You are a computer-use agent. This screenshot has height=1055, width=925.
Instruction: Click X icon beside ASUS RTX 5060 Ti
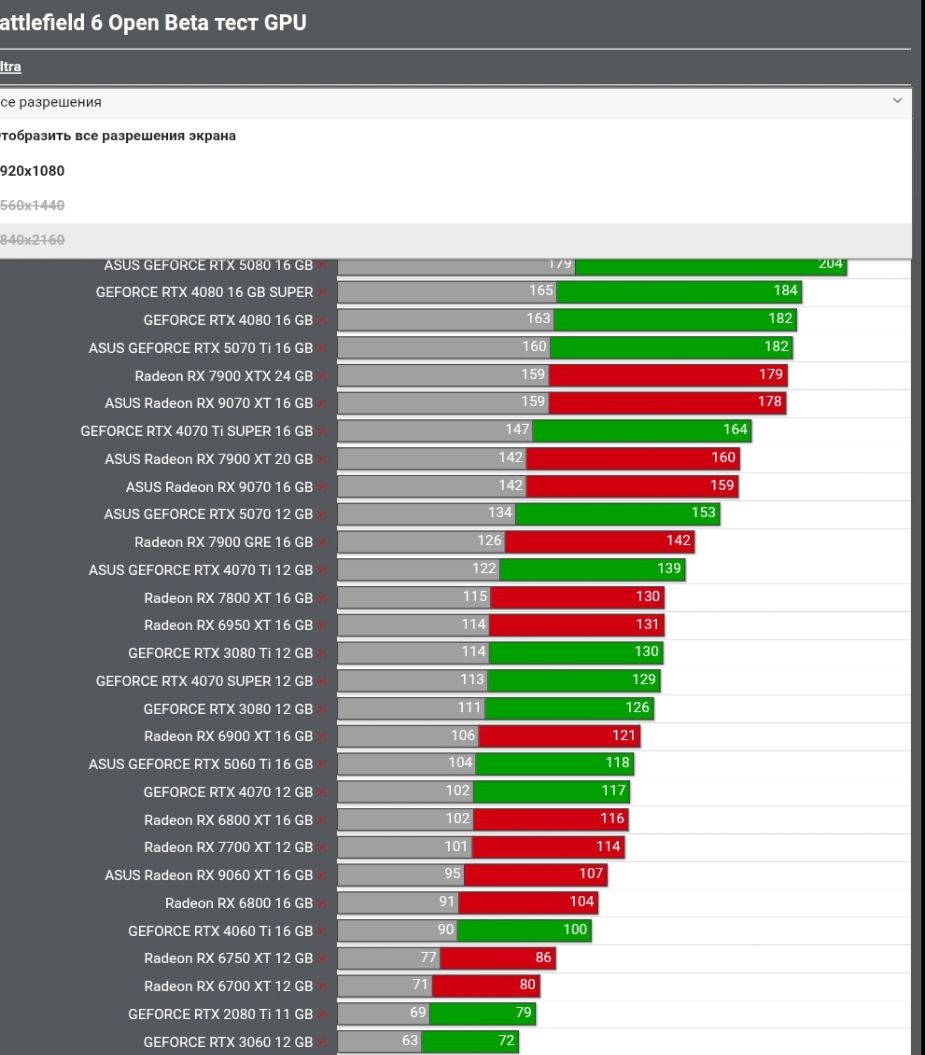[323, 765]
